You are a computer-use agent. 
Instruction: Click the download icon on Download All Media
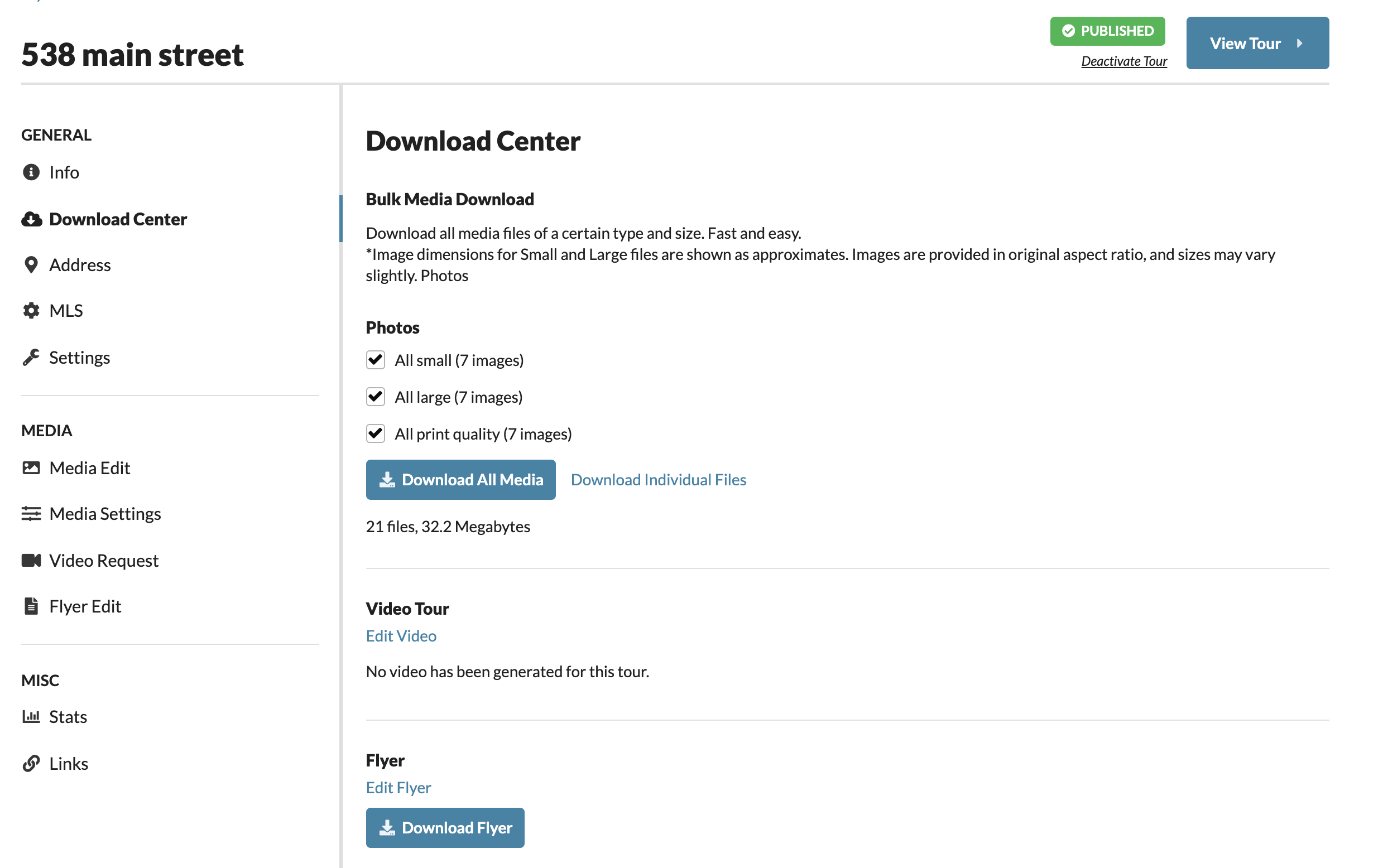[x=387, y=479]
